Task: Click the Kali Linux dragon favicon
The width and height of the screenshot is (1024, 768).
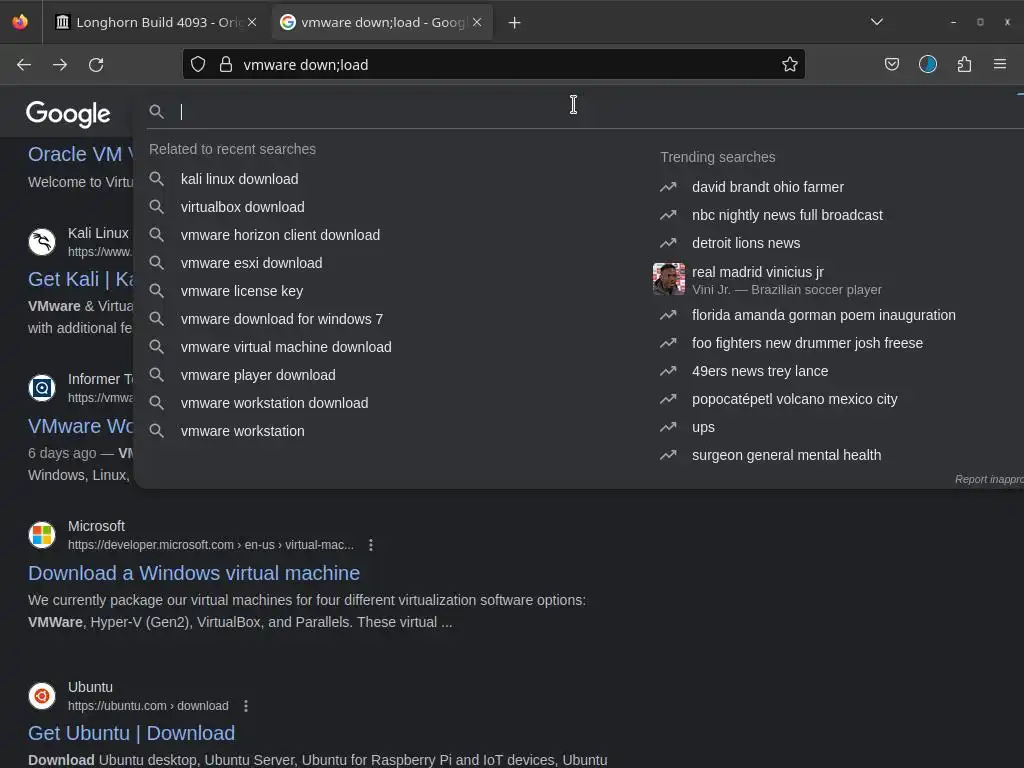Action: point(42,242)
